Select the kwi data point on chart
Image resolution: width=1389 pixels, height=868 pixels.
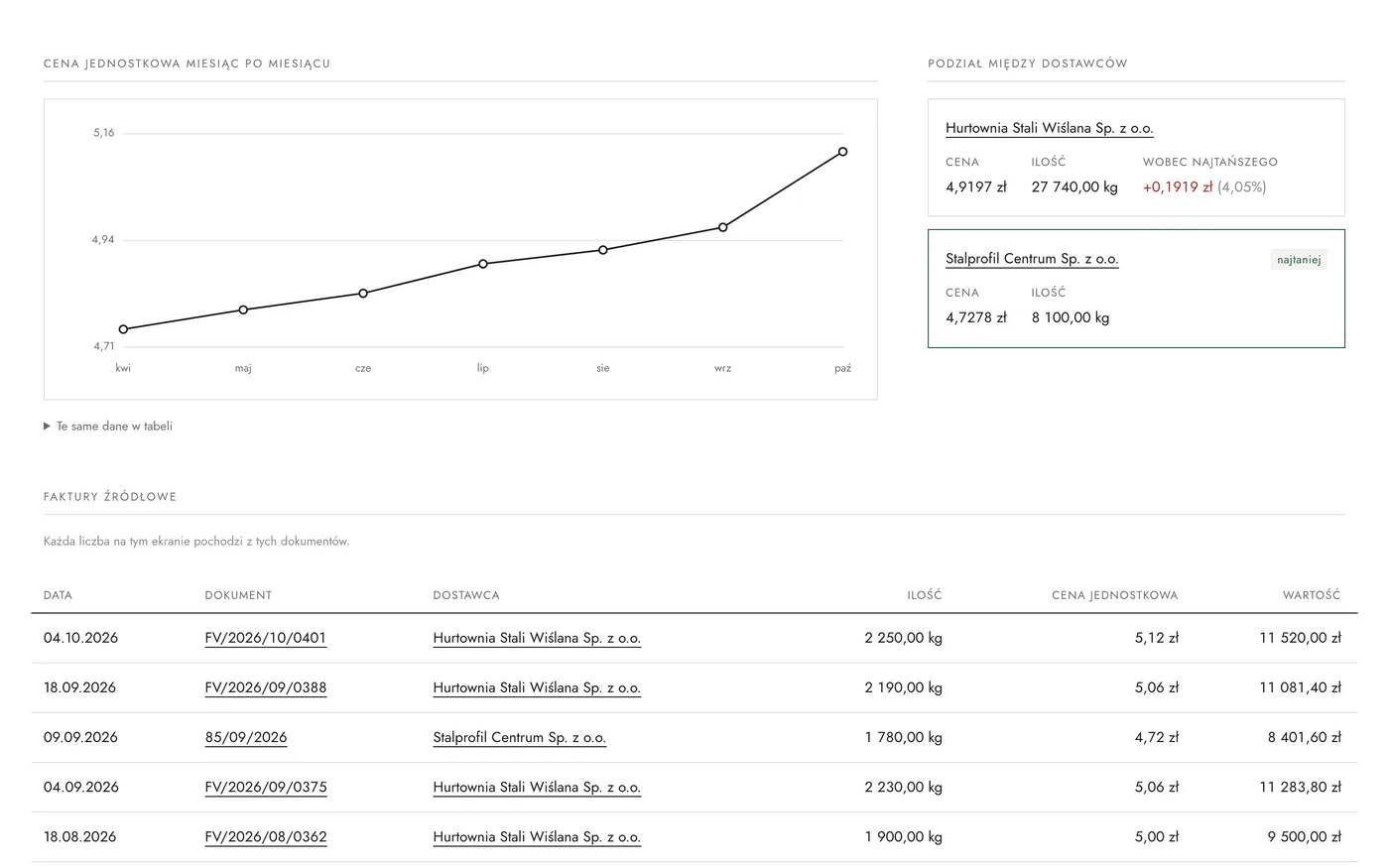[123, 329]
